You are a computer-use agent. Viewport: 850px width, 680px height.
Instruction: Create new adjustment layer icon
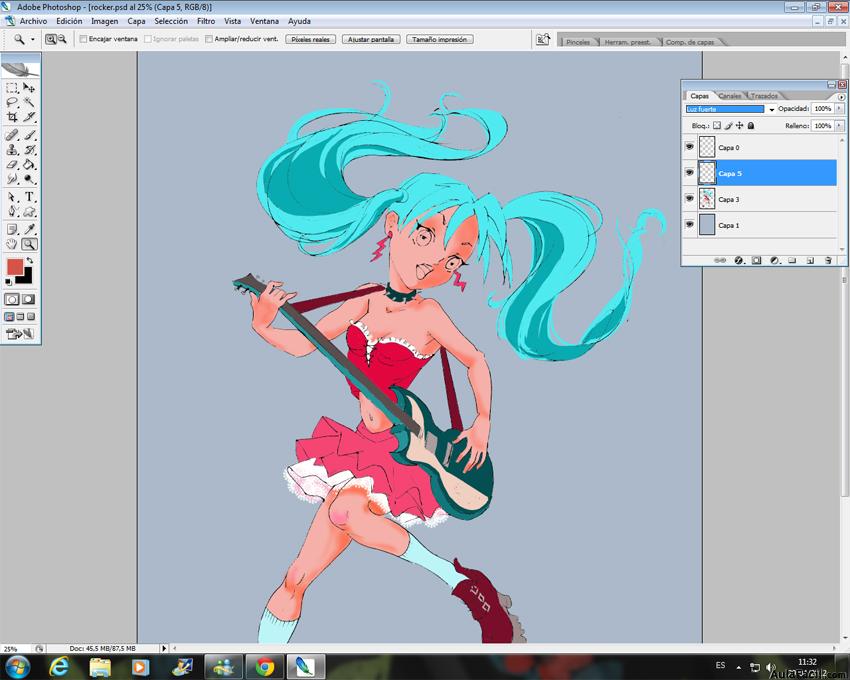click(x=774, y=260)
